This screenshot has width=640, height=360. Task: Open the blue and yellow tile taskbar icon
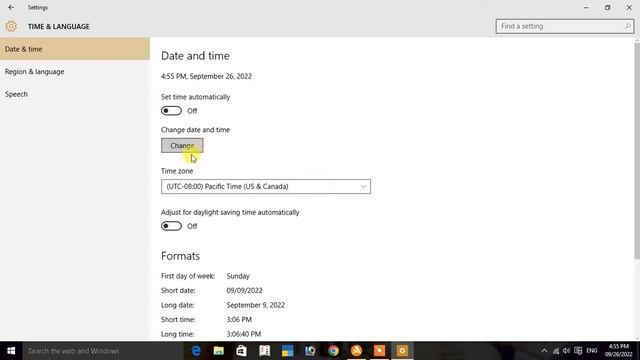click(287, 351)
